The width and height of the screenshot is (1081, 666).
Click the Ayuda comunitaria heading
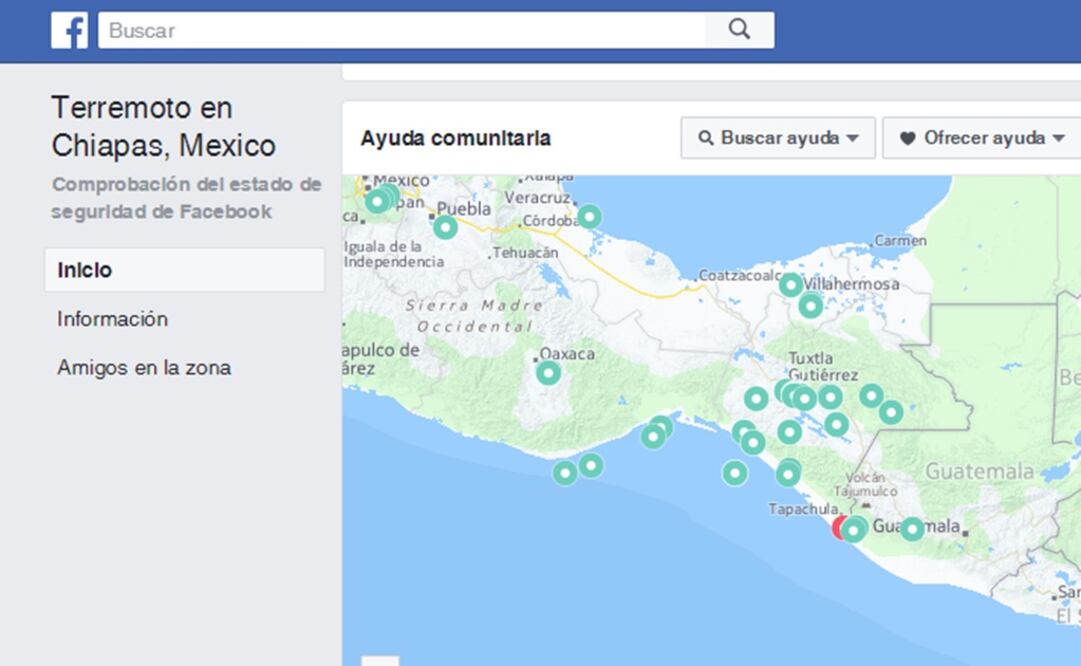pos(455,138)
